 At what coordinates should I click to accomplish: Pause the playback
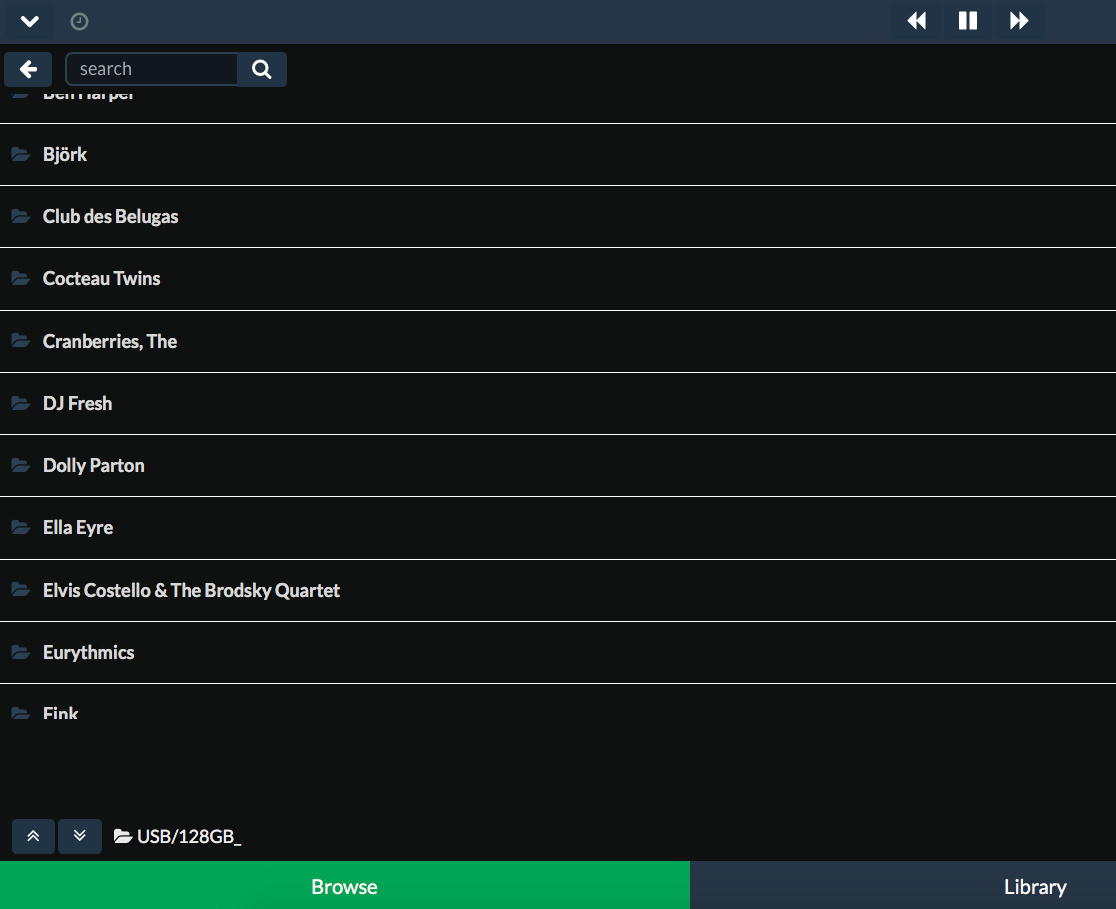pos(967,21)
